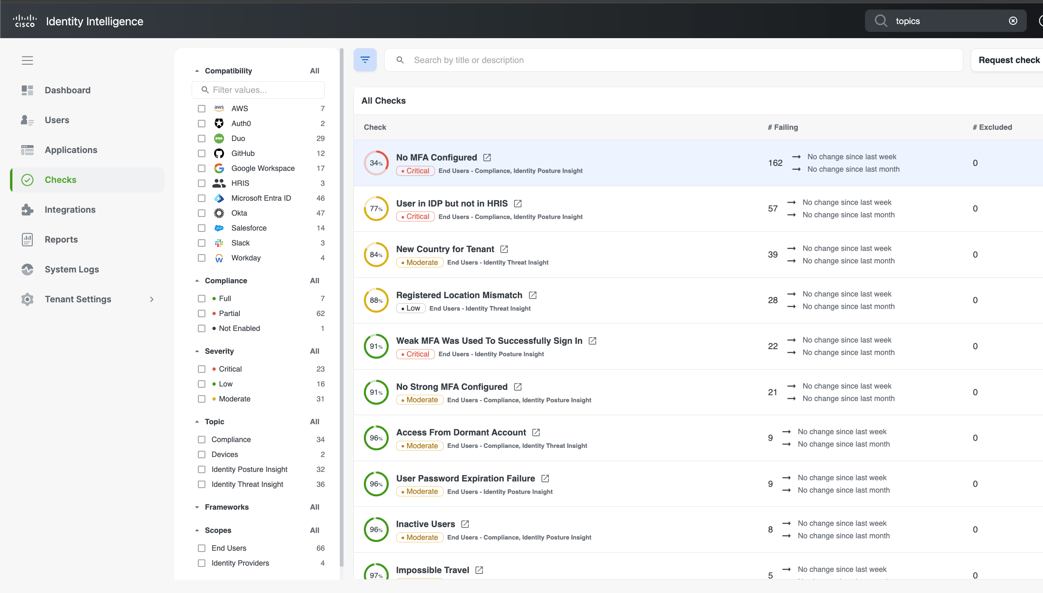This screenshot has width=1043, height=593.
Task: Toggle the hamburger sidebar menu icon
Action: point(27,61)
